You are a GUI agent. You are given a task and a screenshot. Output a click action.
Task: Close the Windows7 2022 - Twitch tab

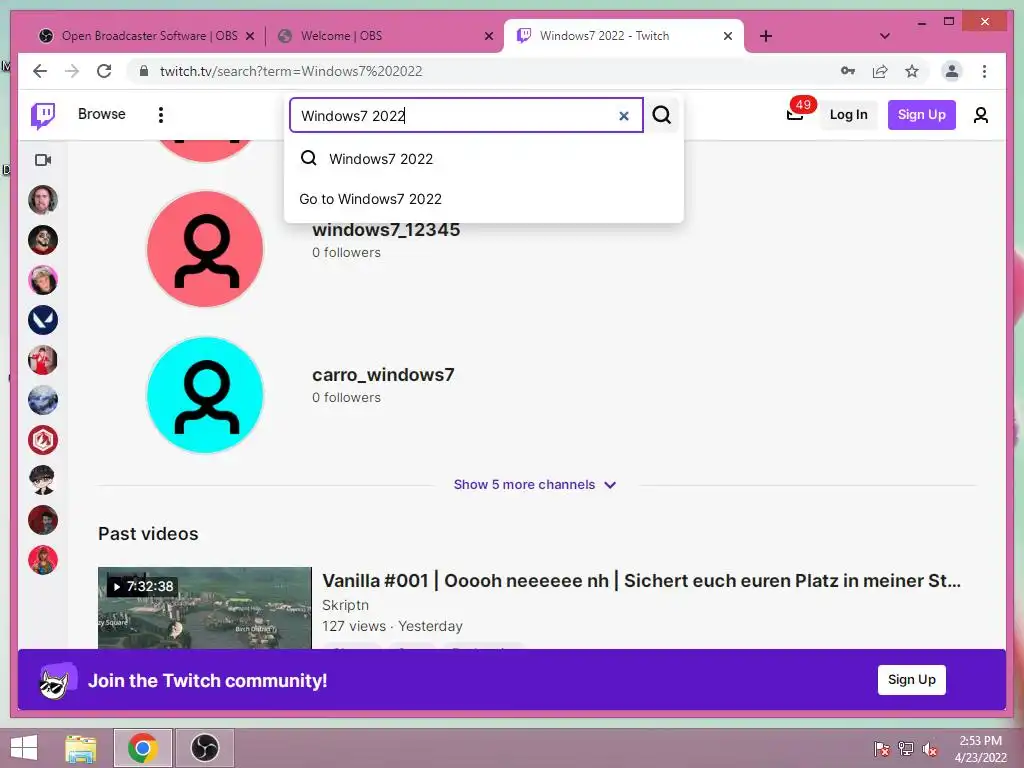click(728, 36)
